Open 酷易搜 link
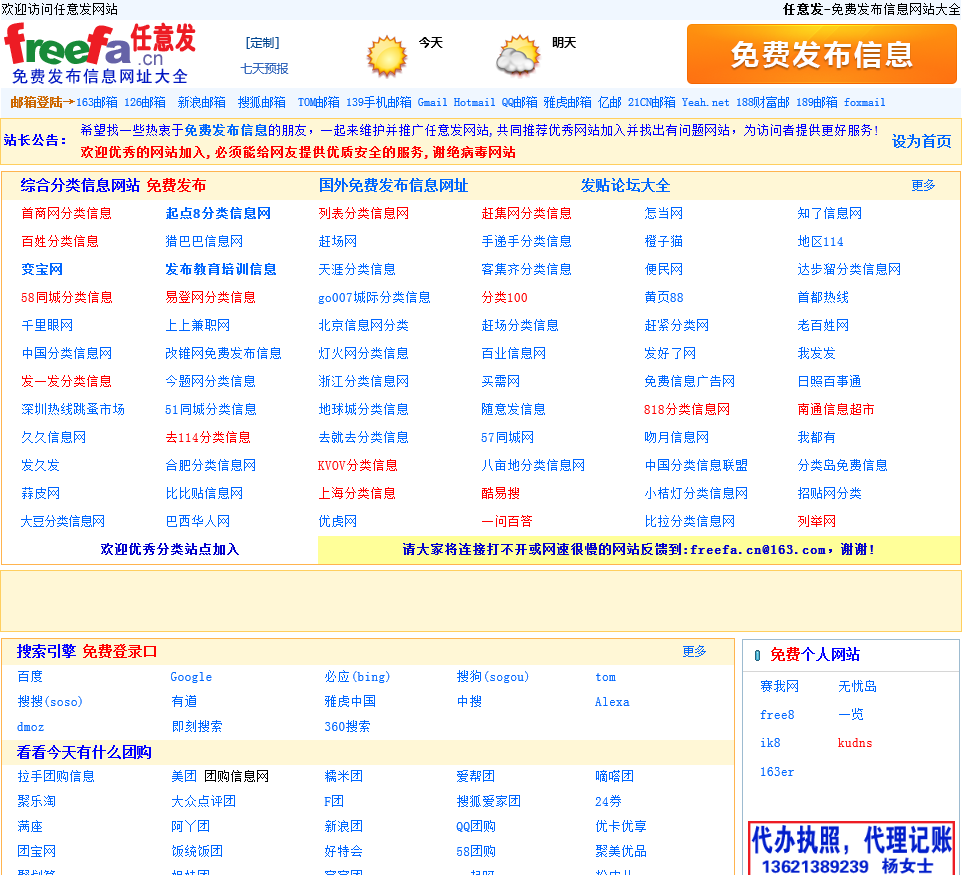 (x=501, y=494)
